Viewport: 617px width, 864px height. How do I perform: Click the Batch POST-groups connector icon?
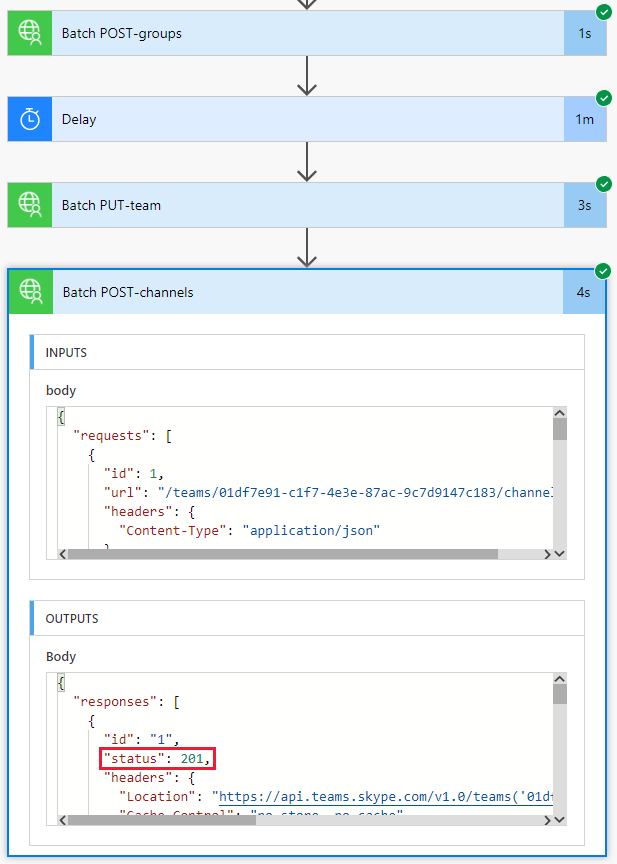[30, 33]
